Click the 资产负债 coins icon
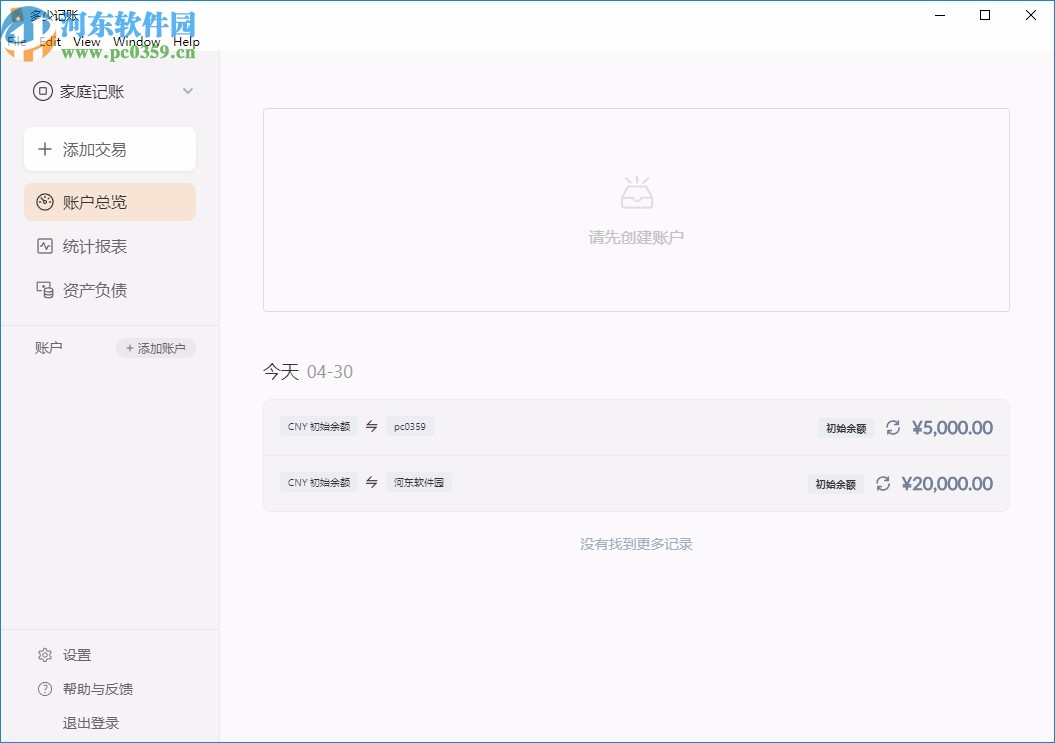The image size is (1055, 743). pos(44,290)
